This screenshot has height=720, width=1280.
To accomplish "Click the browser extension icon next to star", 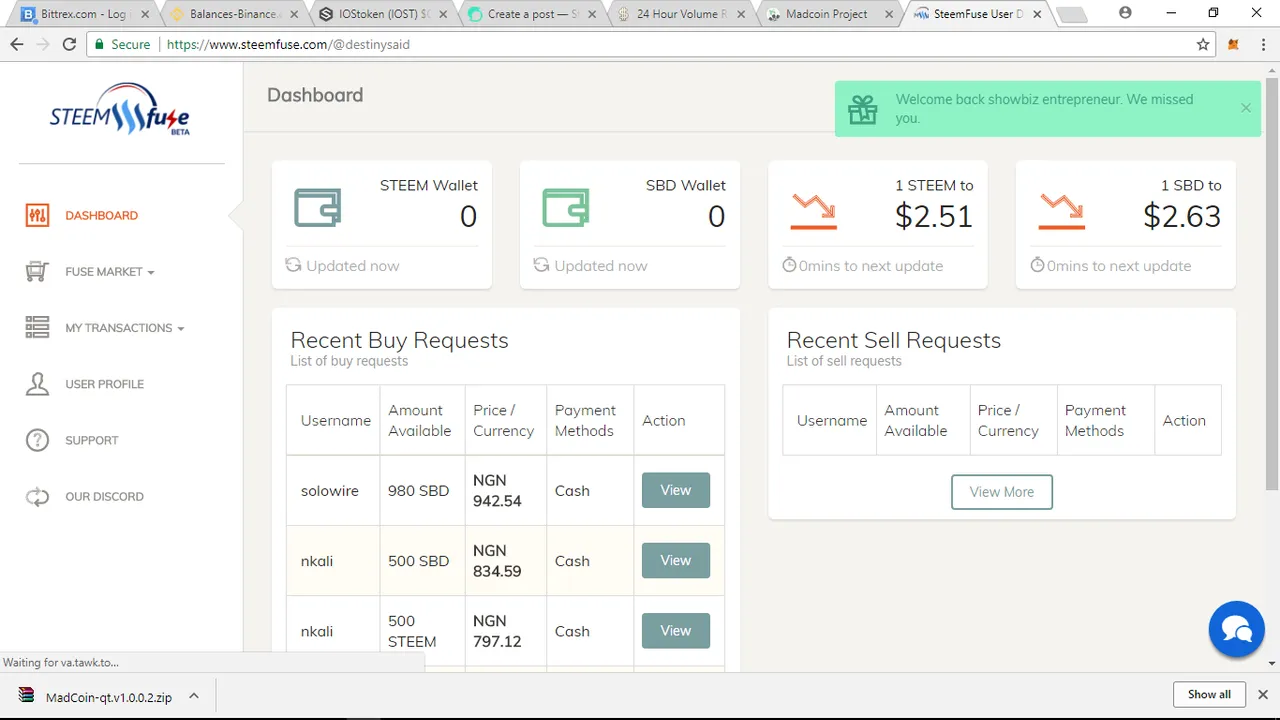I will coord(1233,44).
